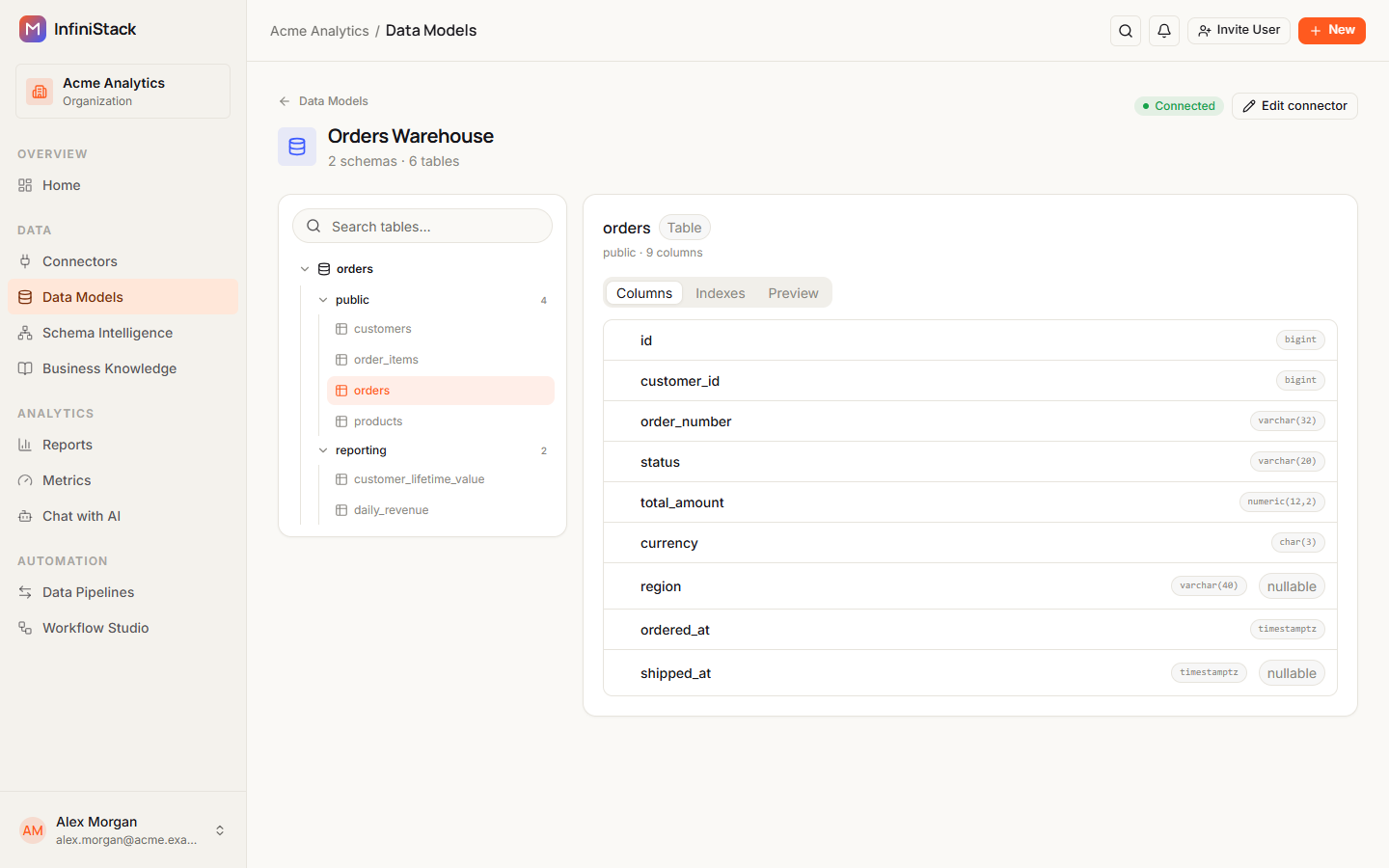Switch to the Preview tab
This screenshot has height=868, width=1389.
[x=793, y=293]
